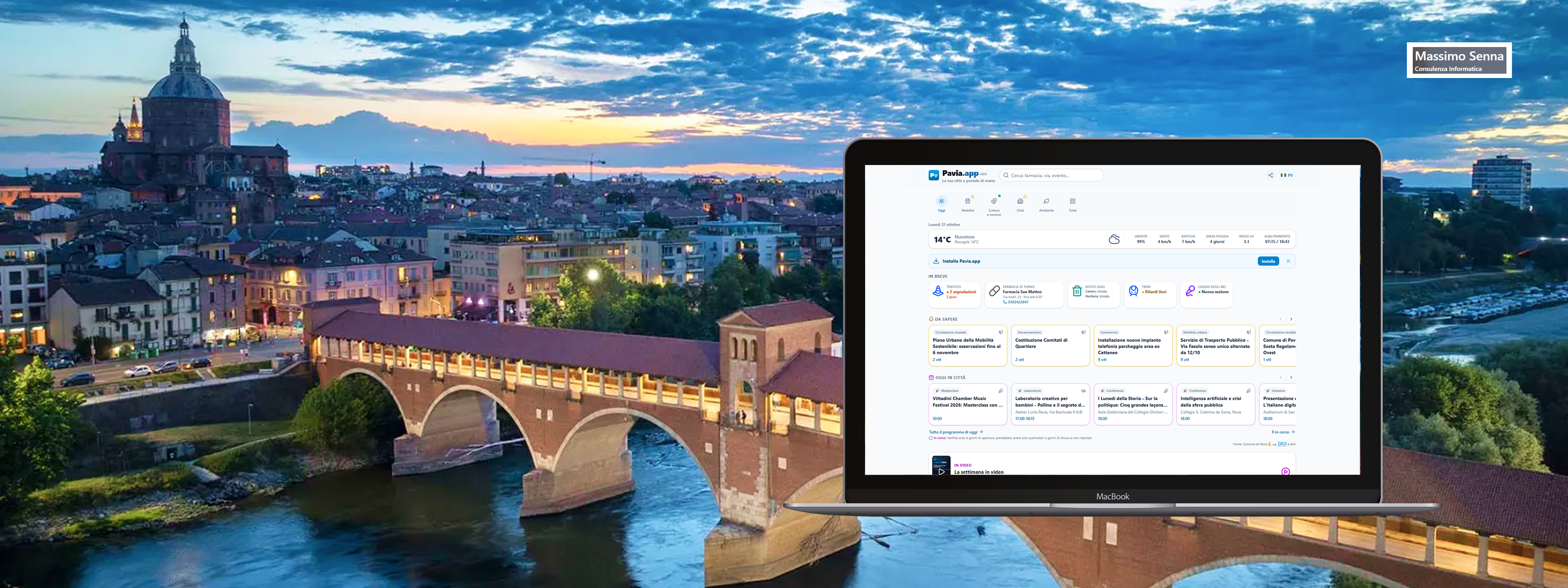Call the pharmacy number 0382422847

pos(1016,302)
